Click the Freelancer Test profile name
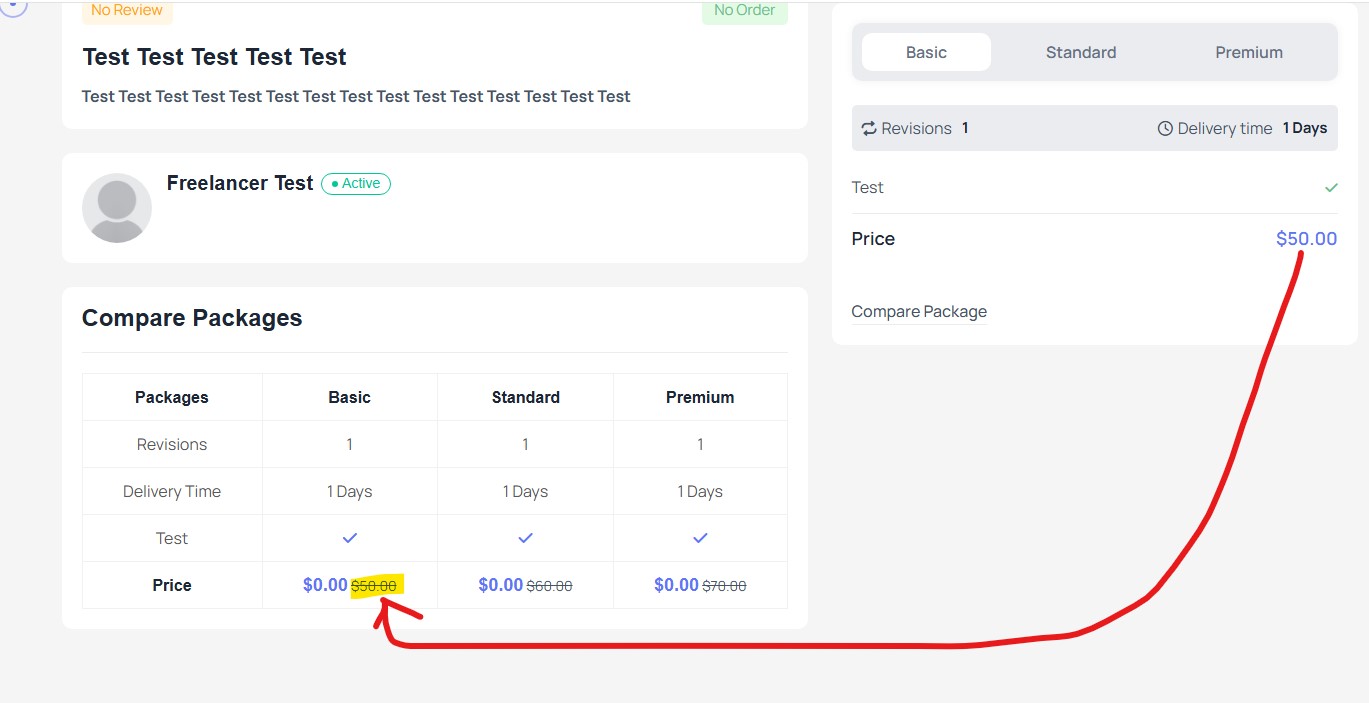 coord(240,183)
